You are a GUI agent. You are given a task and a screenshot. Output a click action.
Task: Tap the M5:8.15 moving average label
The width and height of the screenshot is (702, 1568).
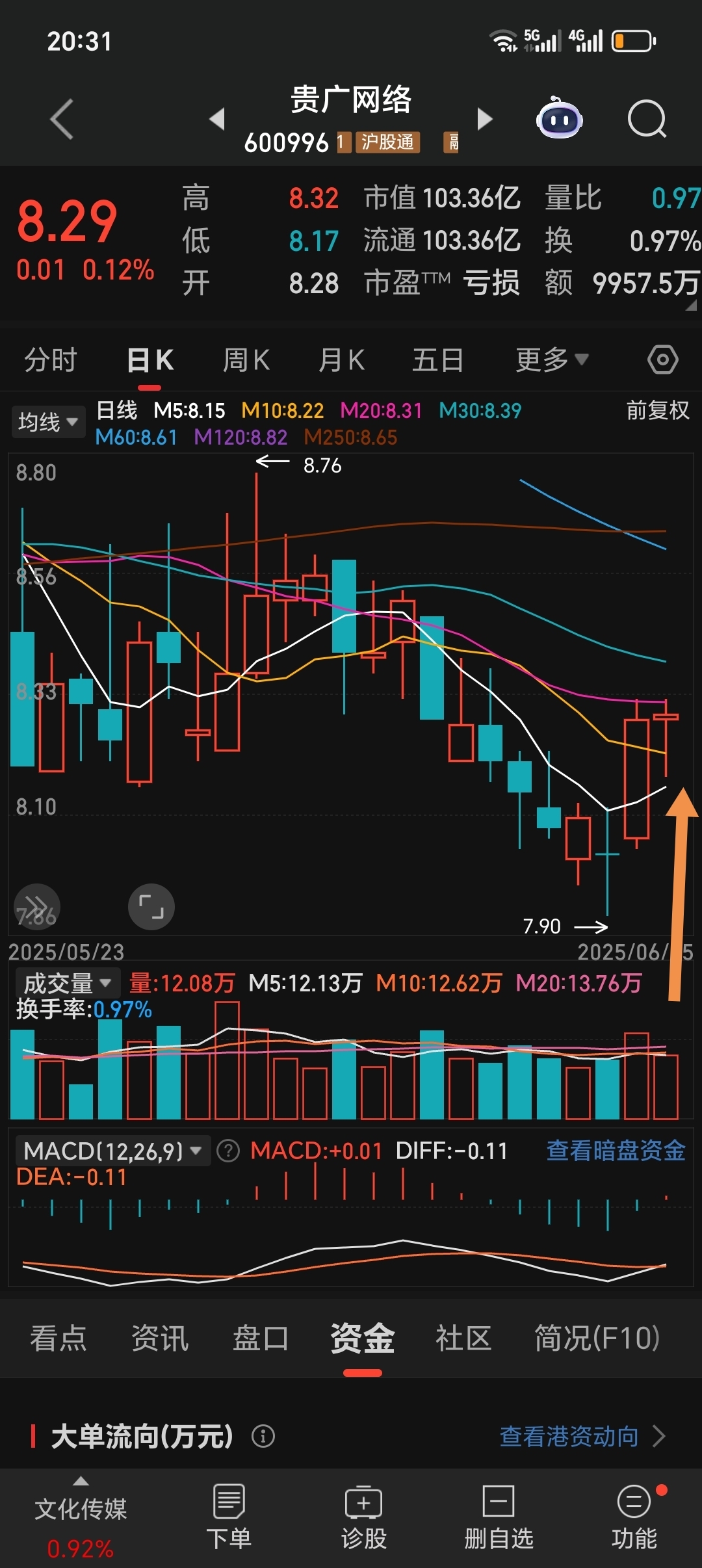(189, 411)
